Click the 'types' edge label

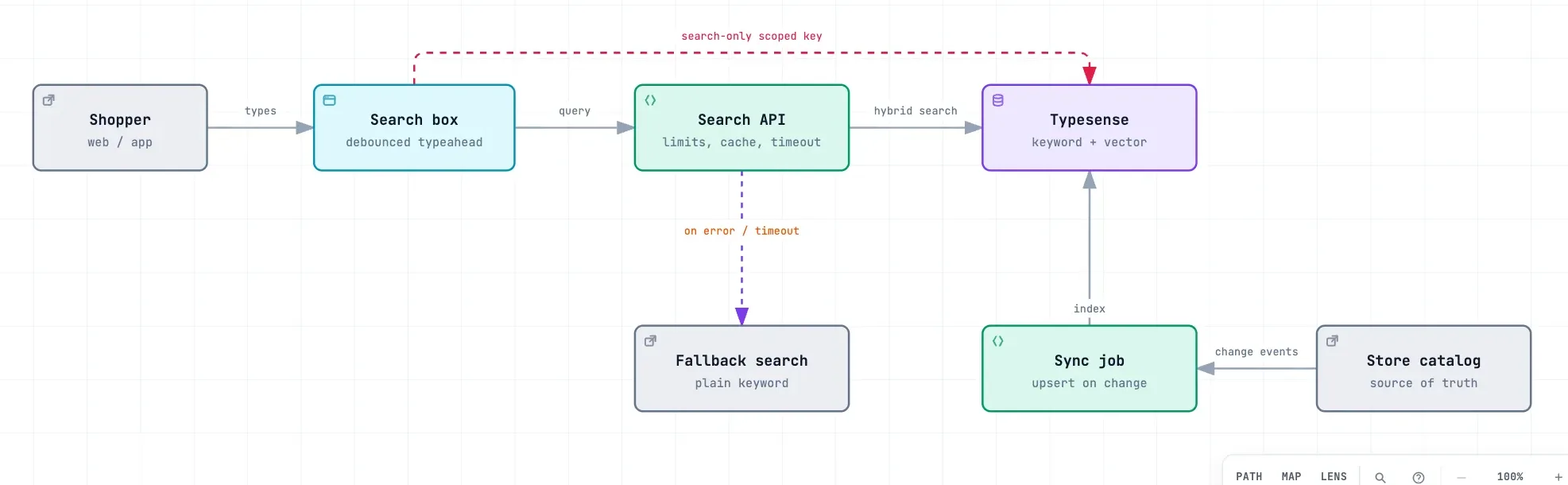click(261, 111)
